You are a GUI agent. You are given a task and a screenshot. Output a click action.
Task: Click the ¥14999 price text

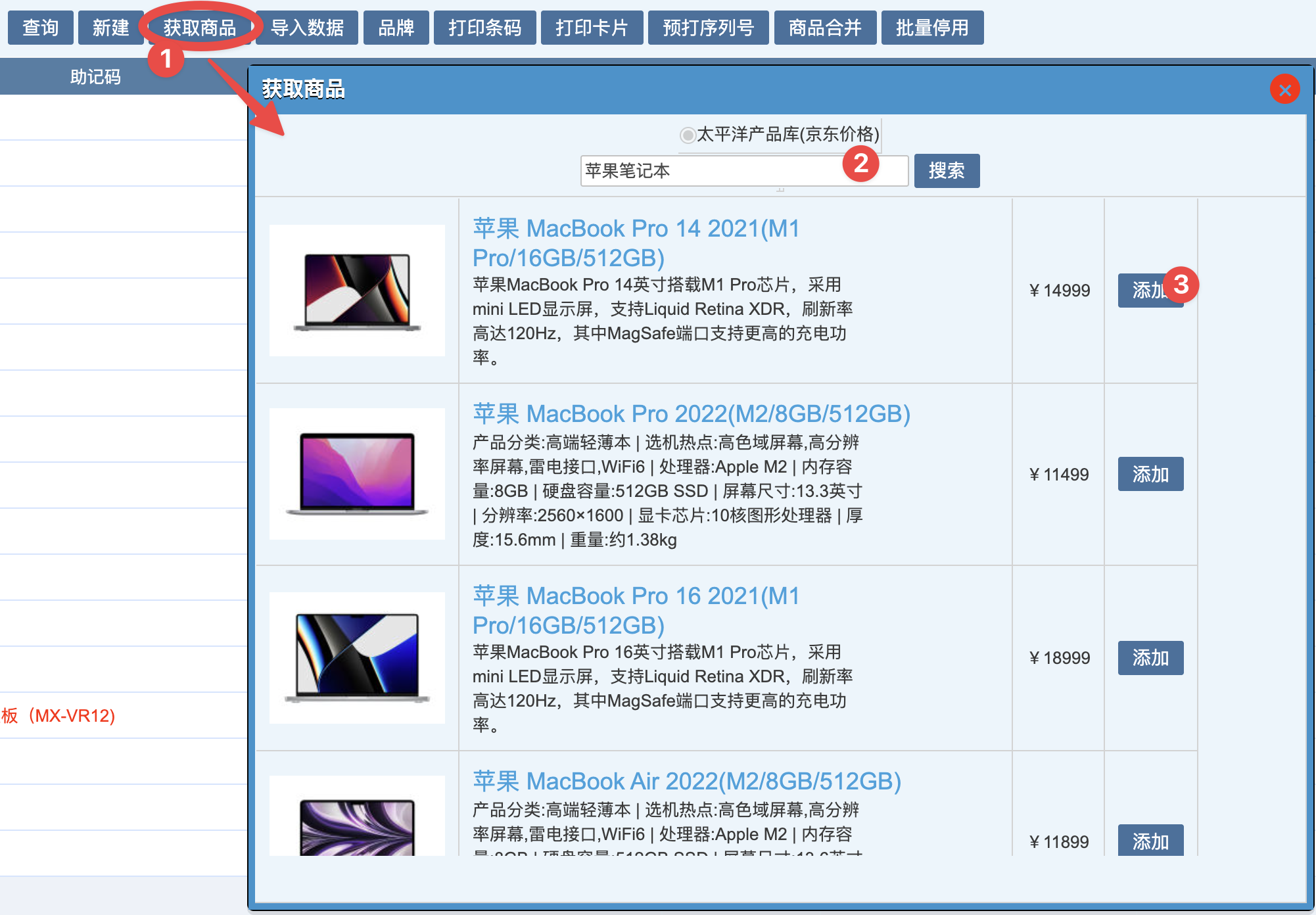coord(1059,291)
